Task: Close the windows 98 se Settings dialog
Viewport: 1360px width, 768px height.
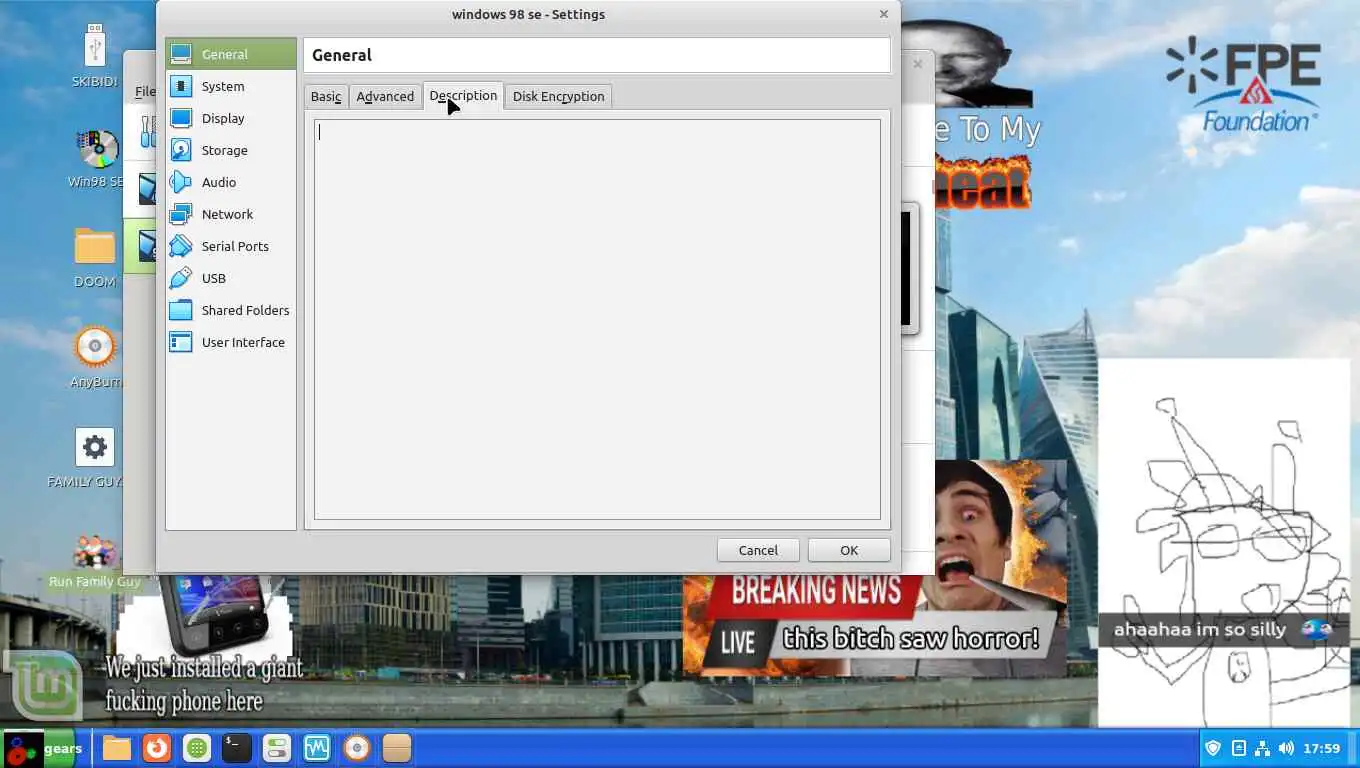Action: (883, 14)
